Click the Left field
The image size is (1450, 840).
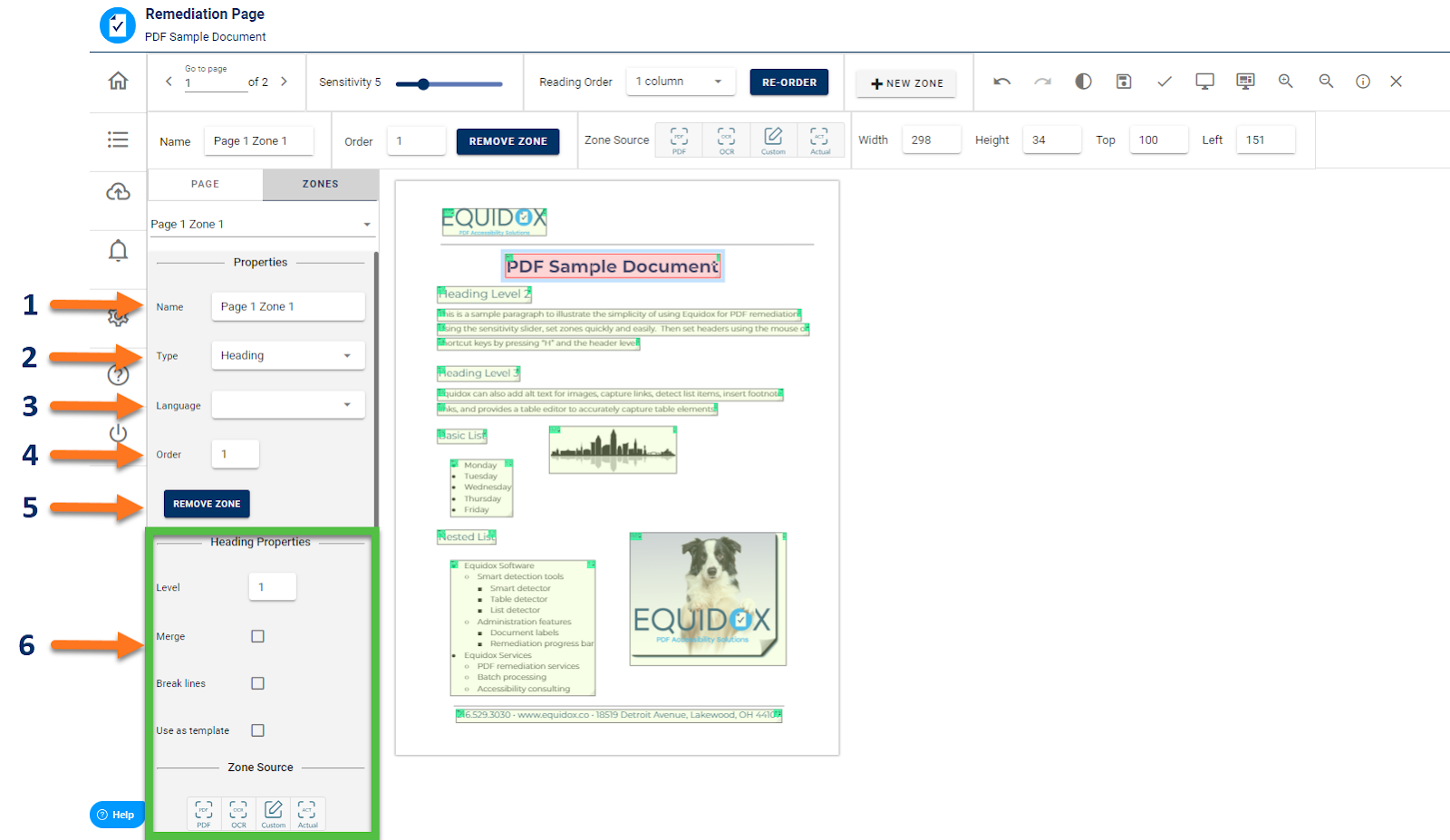point(1266,140)
